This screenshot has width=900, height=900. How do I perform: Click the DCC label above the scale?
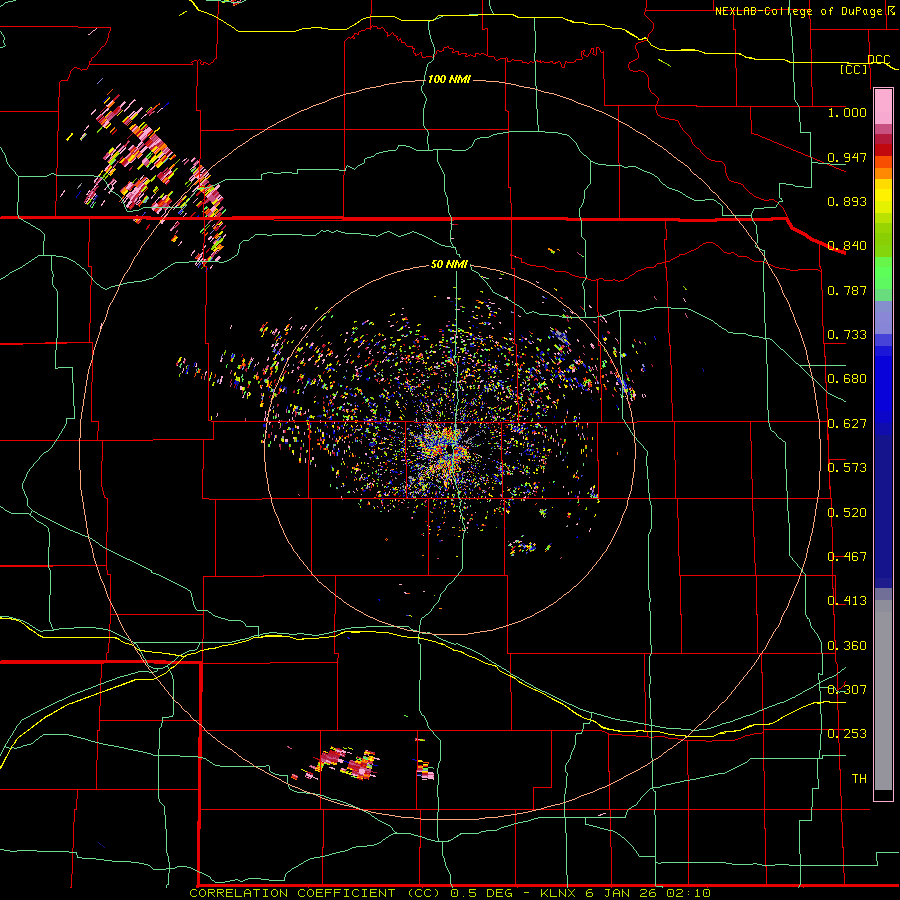point(878,60)
